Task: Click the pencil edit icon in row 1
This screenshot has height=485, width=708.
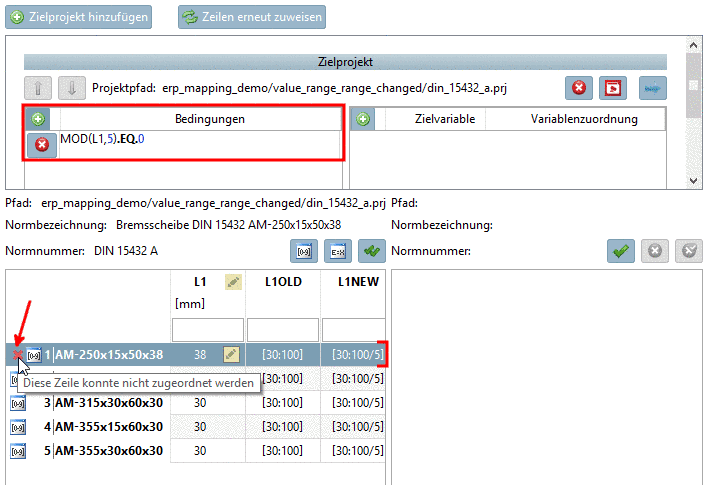Action: [x=231, y=354]
